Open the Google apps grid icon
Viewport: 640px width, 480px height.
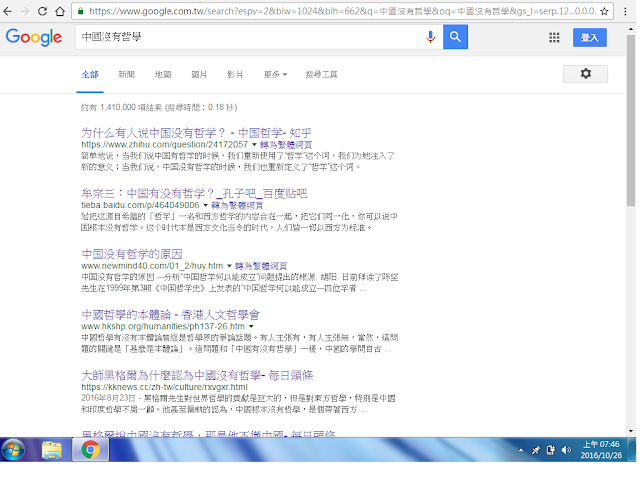(554, 38)
